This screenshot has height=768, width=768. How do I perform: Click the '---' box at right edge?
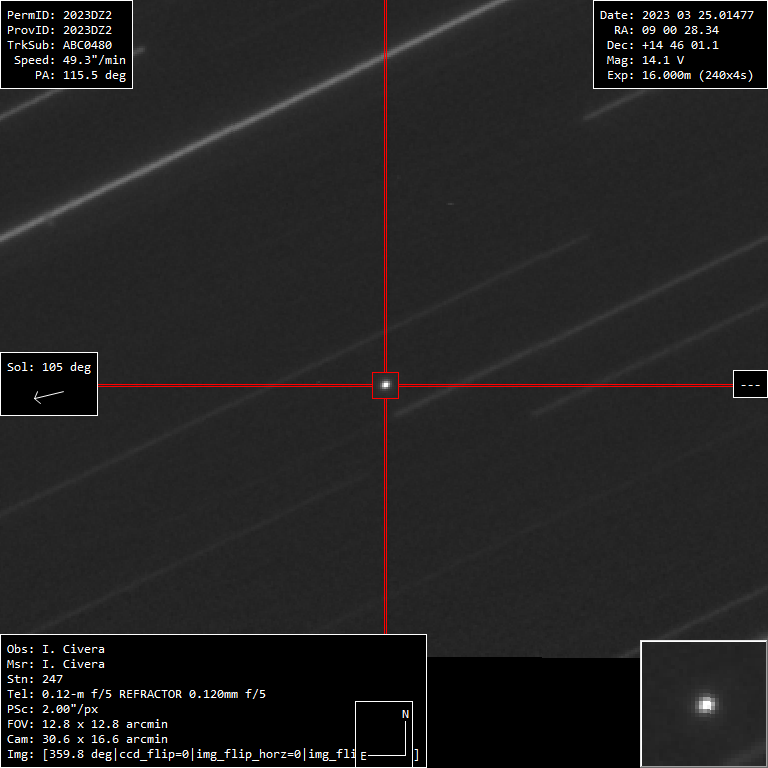coord(750,384)
